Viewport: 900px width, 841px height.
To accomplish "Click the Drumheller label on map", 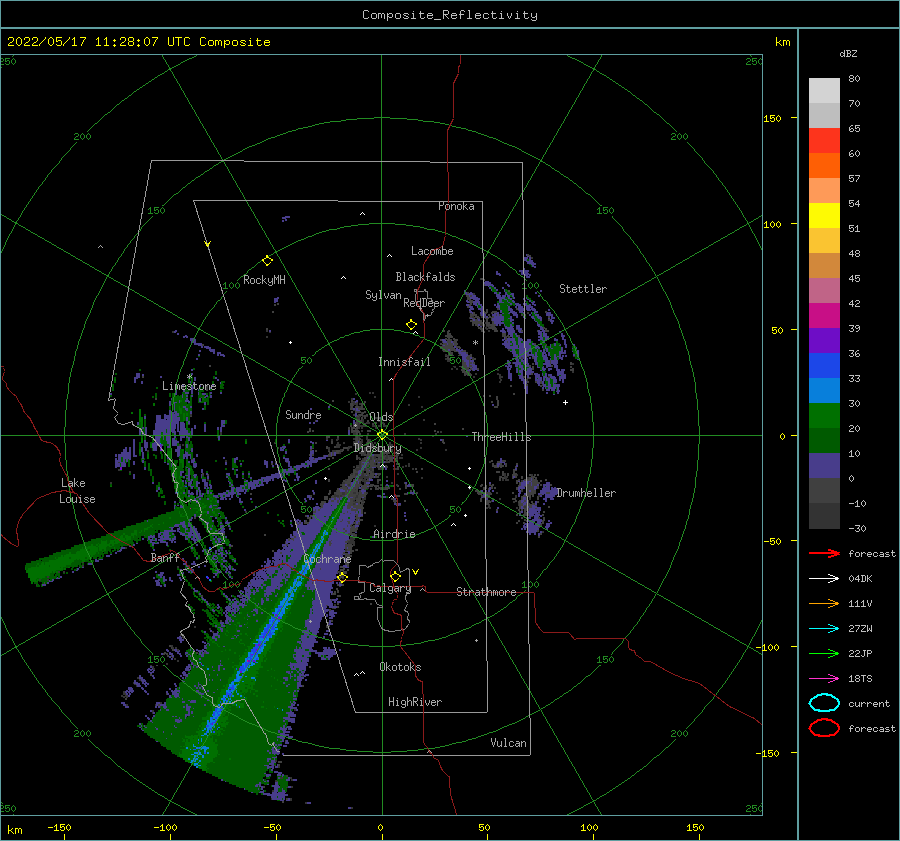I will pyautogui.click(x=586, y=493).
